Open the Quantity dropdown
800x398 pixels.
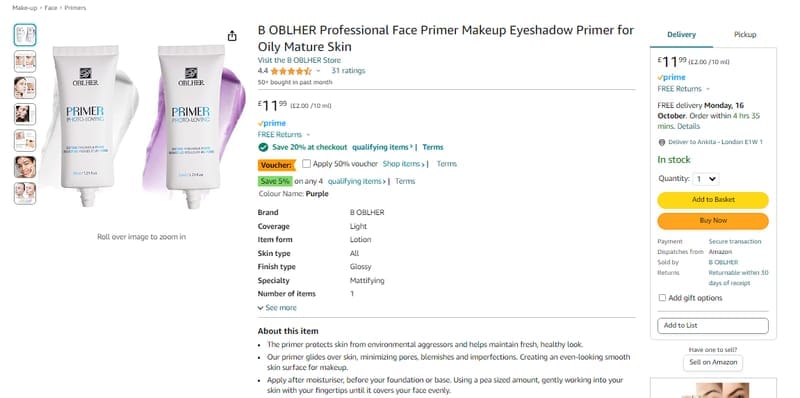pyautogui.click(x=706, y=179)
